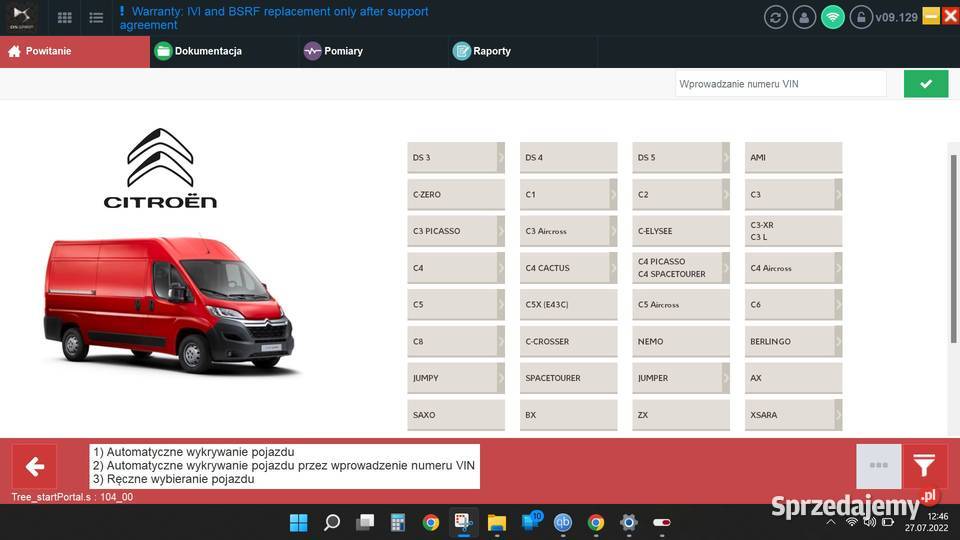Open Windows Start menu
This screenshot has width=960, height=540.
point(299,522)
